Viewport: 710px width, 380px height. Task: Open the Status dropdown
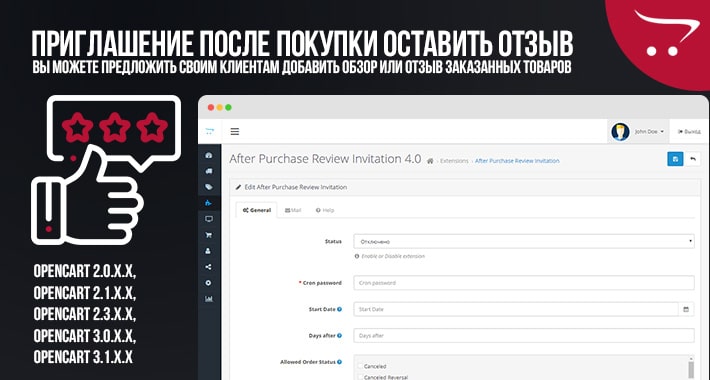(523, 241)
